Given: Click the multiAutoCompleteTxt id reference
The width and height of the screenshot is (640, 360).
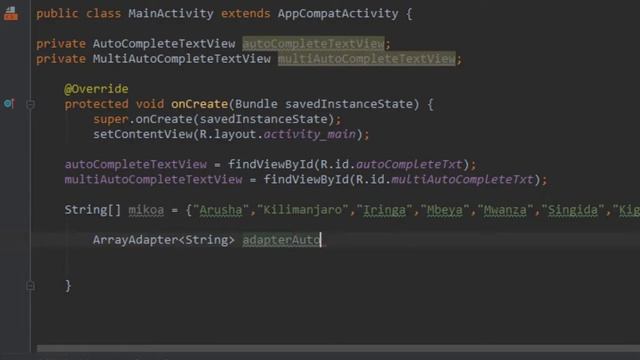Looking at the screenshot, I should 462,180.
